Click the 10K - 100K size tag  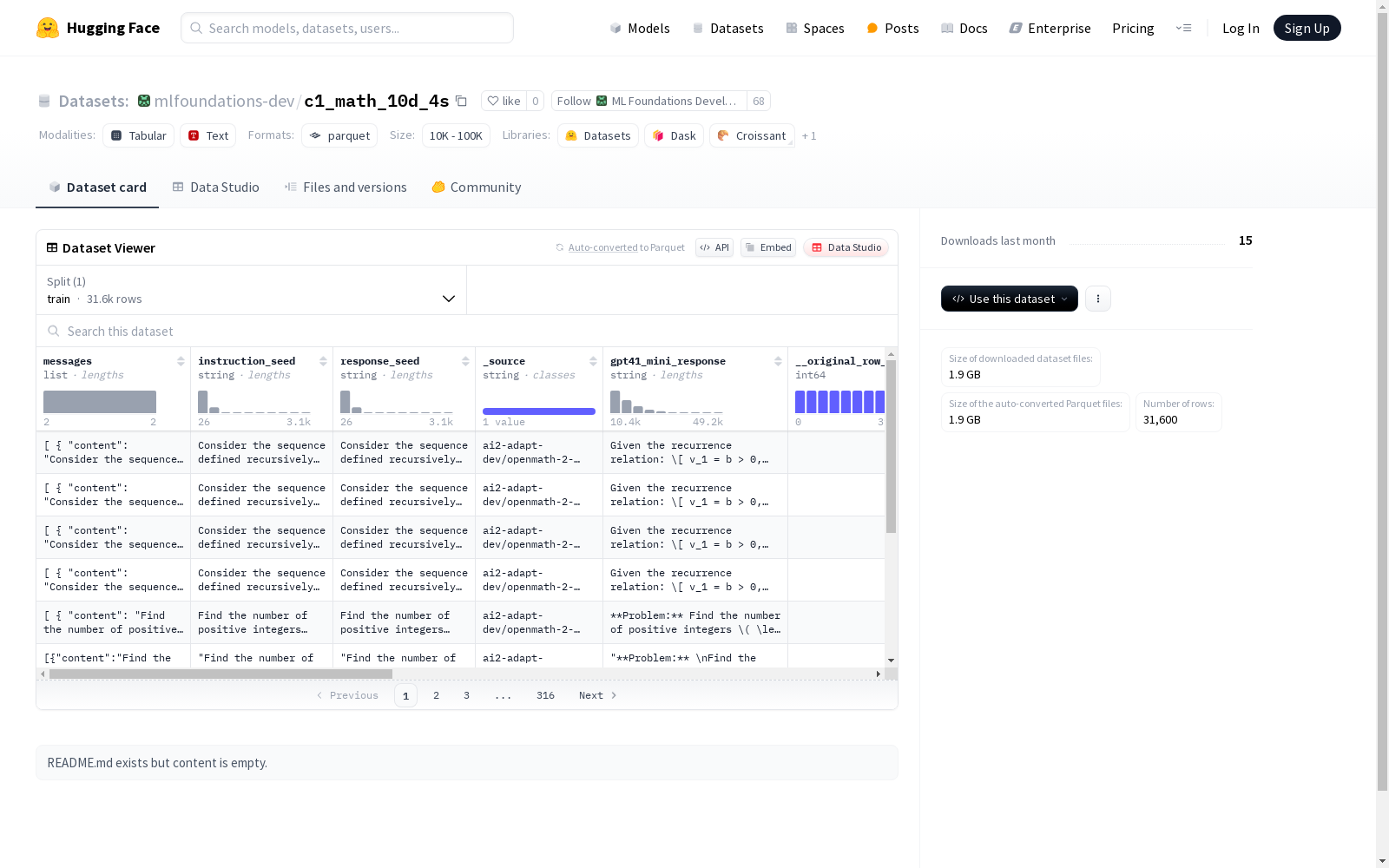coord(456,135)
